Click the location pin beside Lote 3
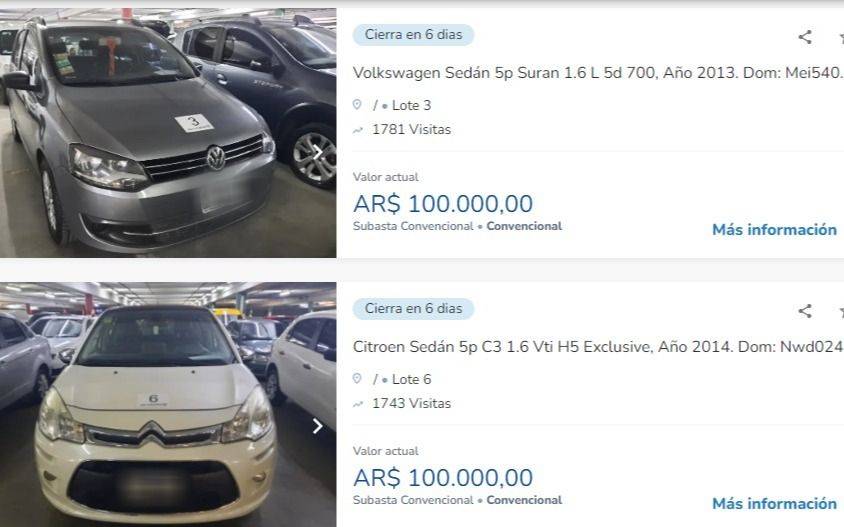The height and width of the screenshot is (527, 844). click(x=357, y=104)
